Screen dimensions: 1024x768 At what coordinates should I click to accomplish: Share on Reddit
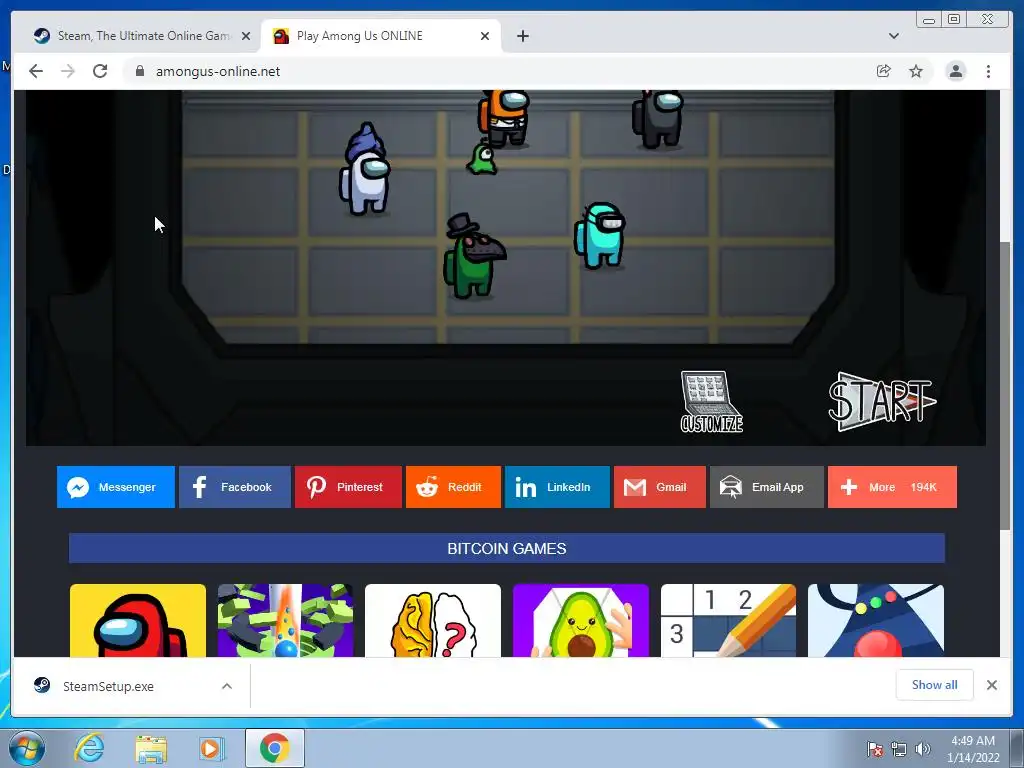453,487
